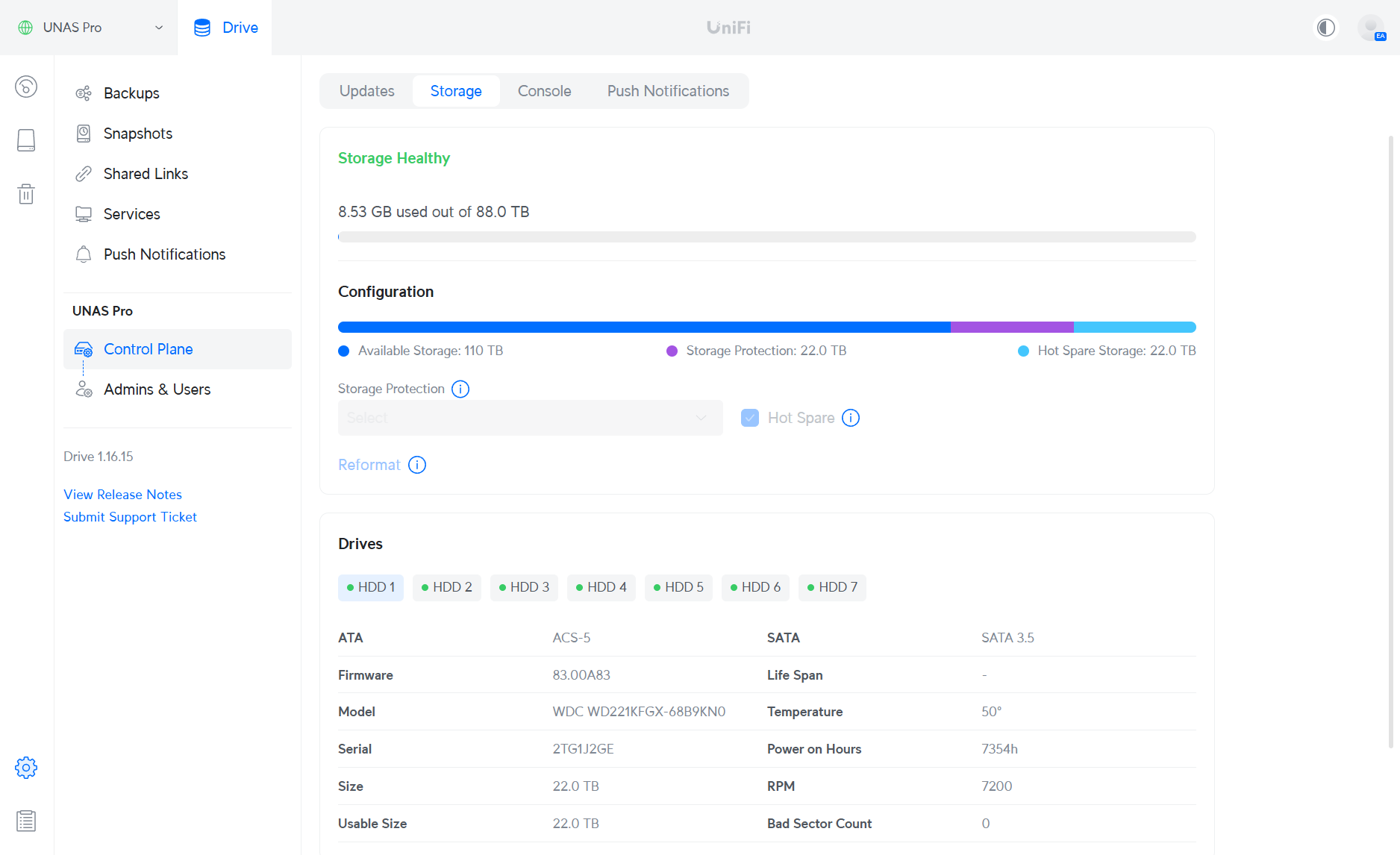The image size is (1400, 855).
Task: Switch to the Updates tab
Action: [367, 91]
